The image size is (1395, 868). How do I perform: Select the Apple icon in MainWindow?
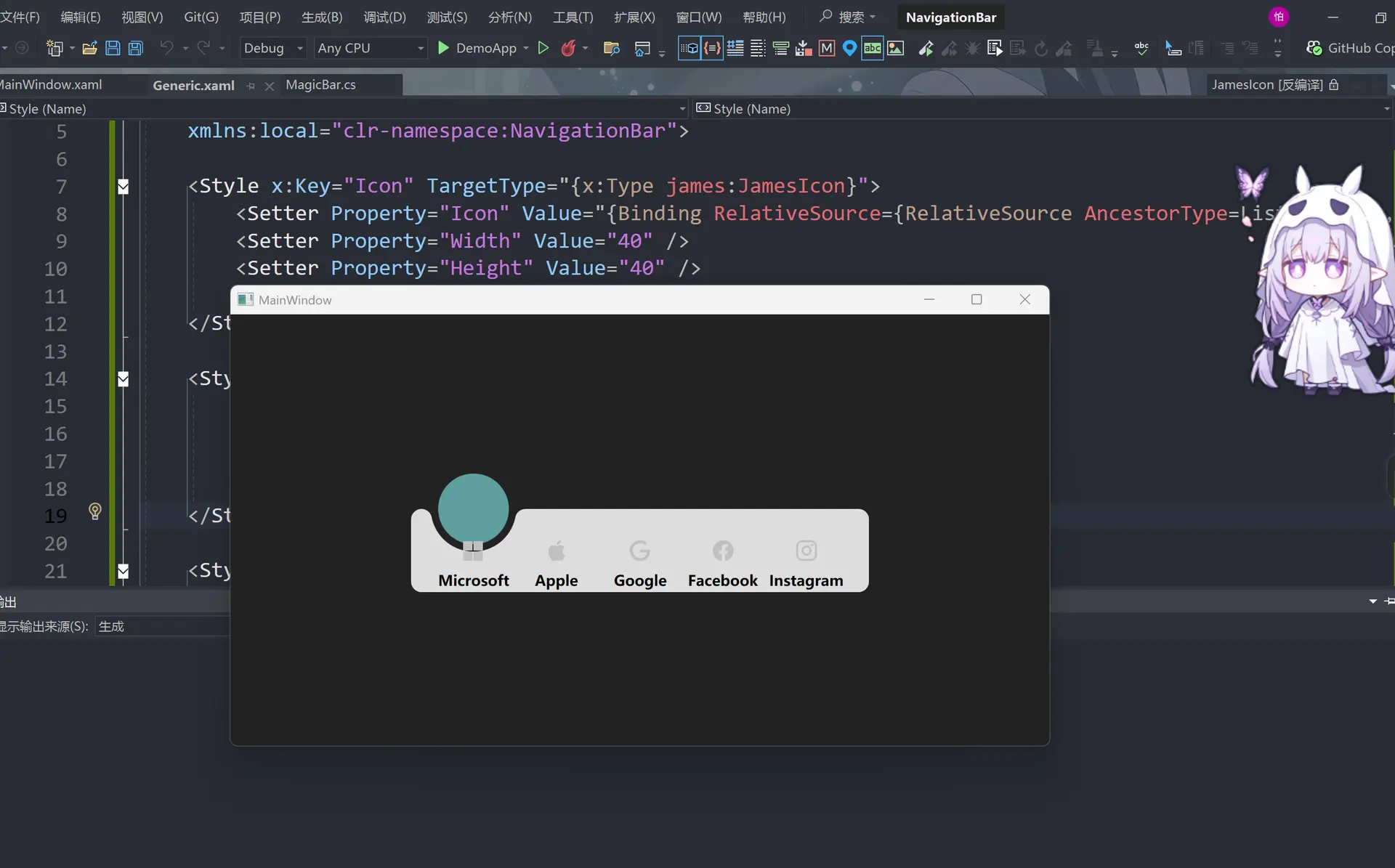[557, 551]
